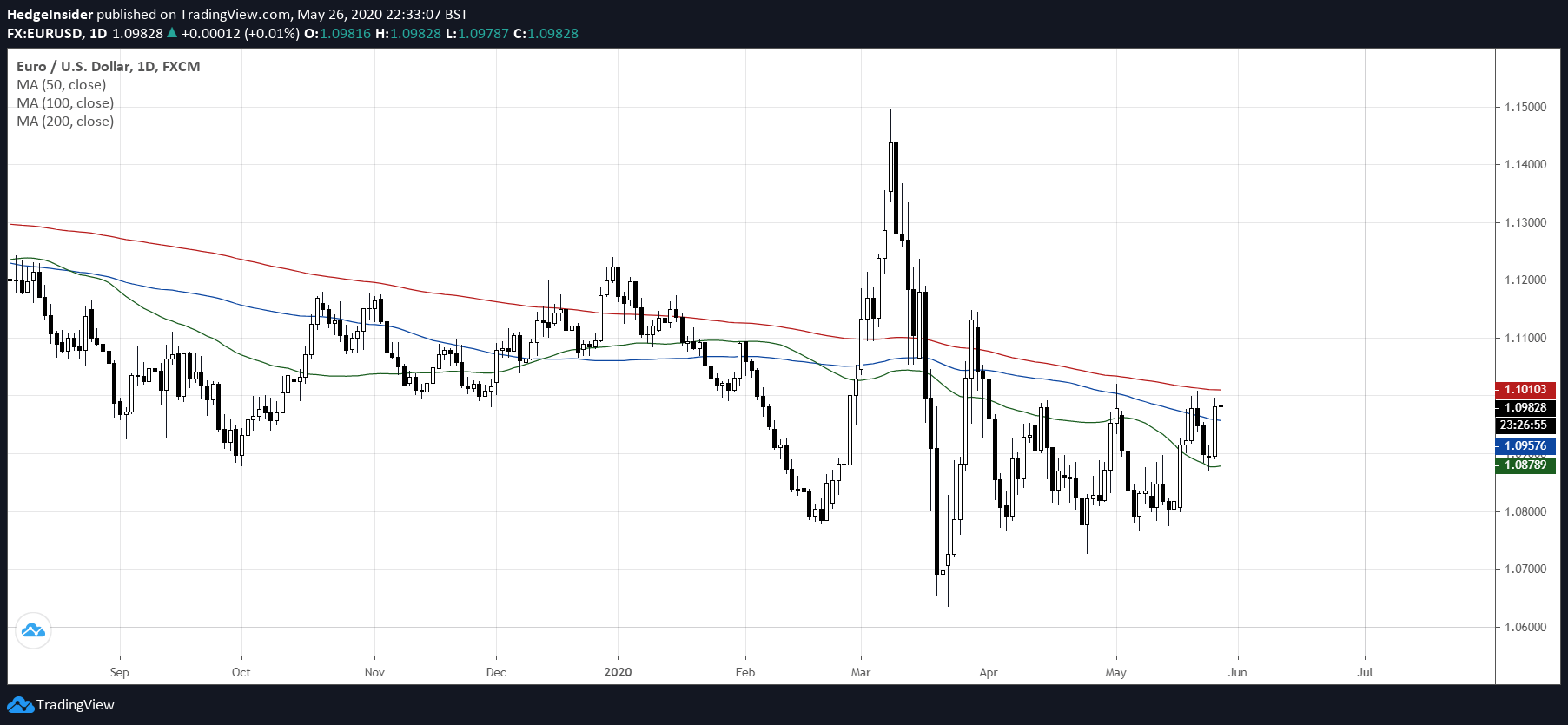Click the blue 1.09576 MA price tag
The image size is (1568, 725).
click(x=1525, y=445)
